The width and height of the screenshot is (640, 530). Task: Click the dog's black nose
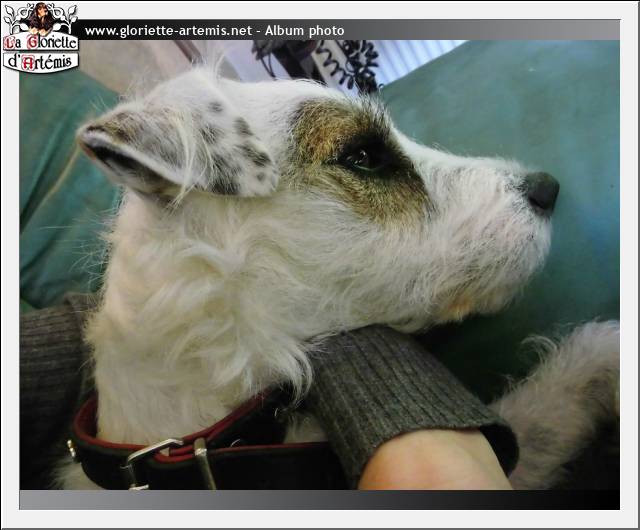pyautogui.click(x=541, y=190)
